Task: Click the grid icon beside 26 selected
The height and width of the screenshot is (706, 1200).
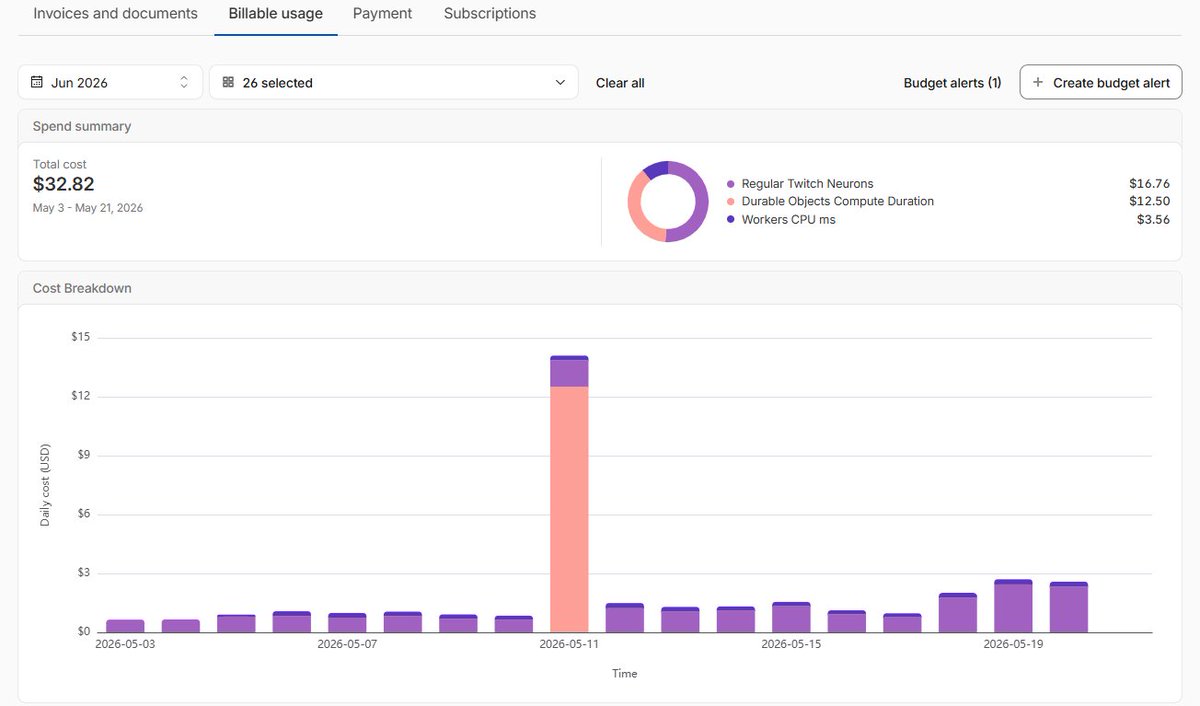Action: click(228, 83)
